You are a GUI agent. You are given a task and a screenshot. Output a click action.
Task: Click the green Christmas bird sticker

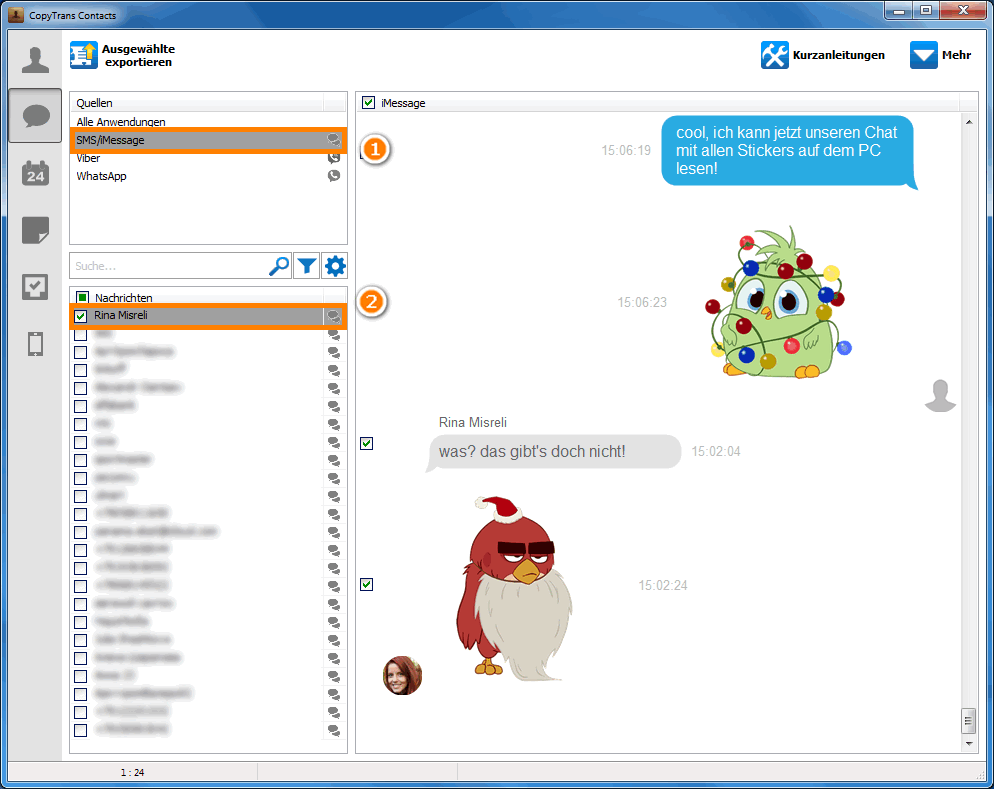(x=778, y=302)
